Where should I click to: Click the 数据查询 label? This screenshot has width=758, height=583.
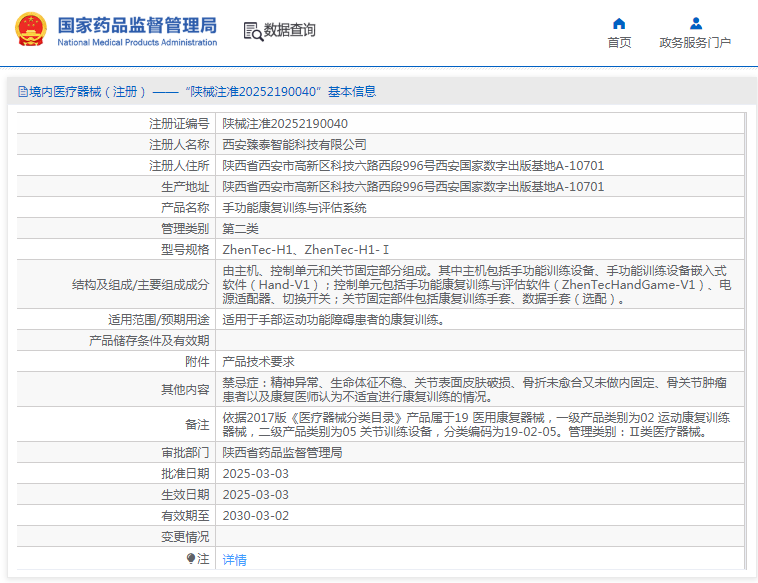(289, 30)
